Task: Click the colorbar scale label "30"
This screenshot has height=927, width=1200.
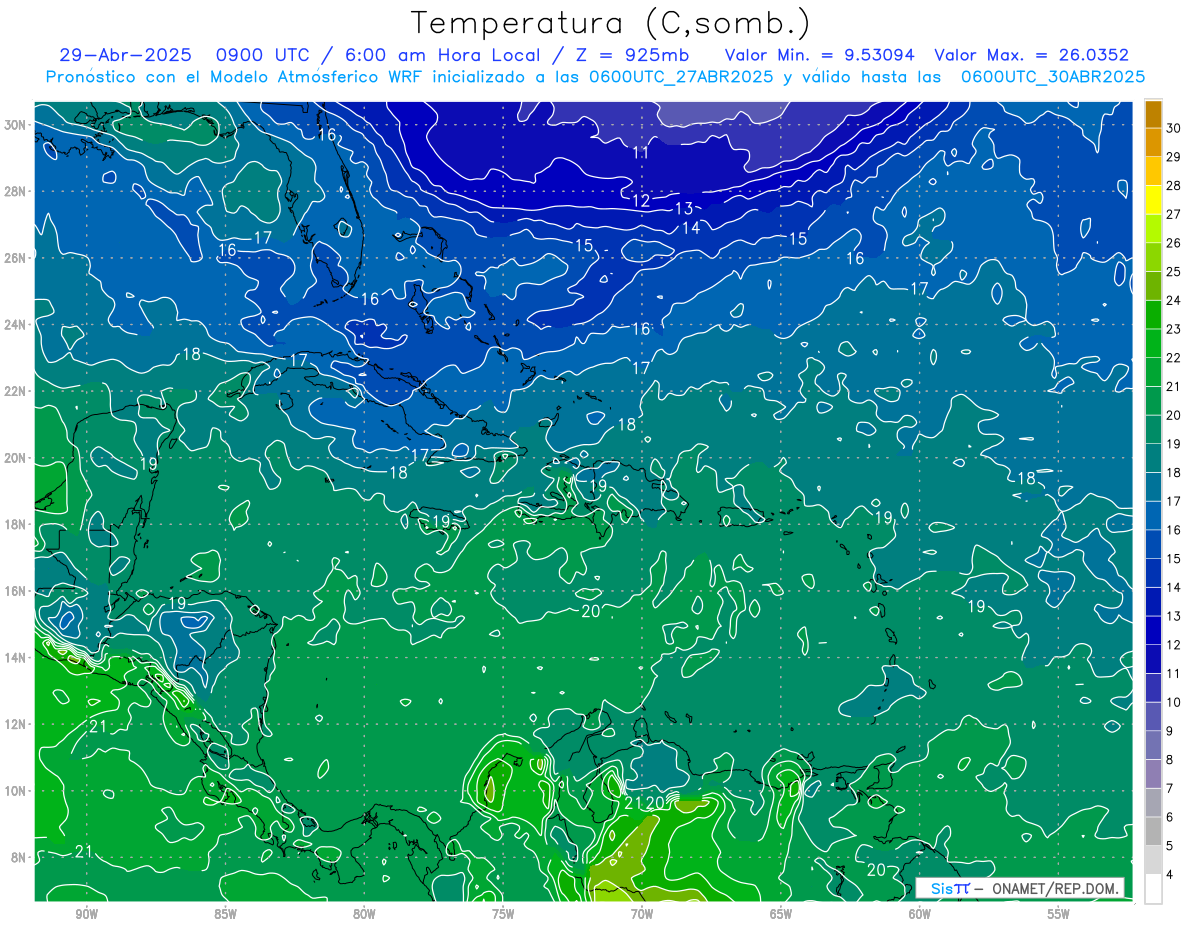Action: click(x=1174, y=128)
